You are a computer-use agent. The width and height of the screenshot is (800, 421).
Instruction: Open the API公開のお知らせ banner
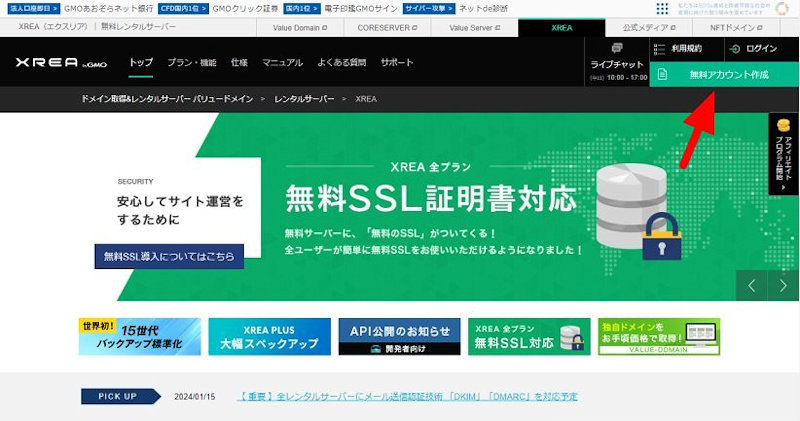click(399, 337)
